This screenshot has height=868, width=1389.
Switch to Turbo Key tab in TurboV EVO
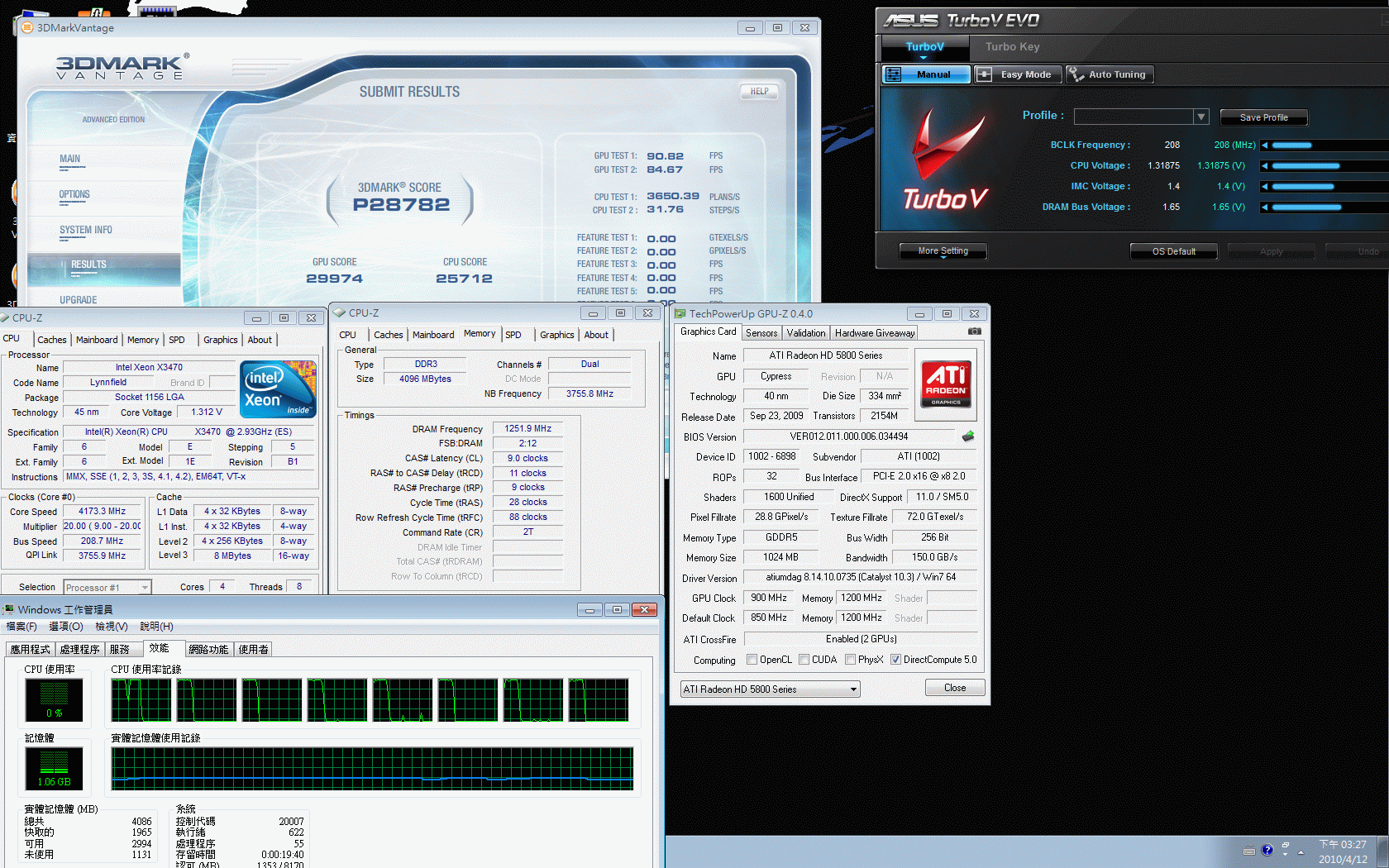click(x=1012, y=47)
